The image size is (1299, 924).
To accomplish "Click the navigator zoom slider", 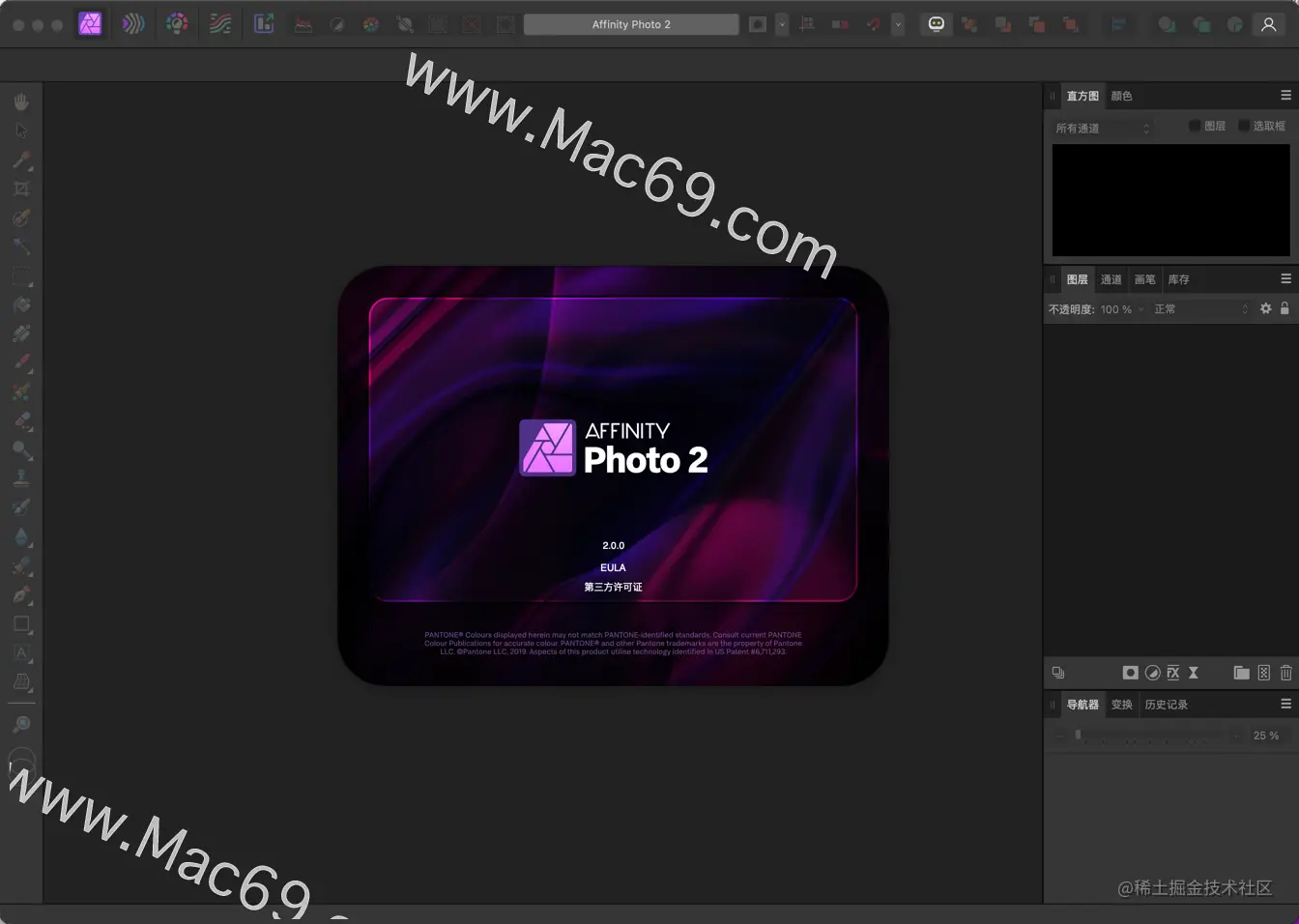I will point(1147,736).
